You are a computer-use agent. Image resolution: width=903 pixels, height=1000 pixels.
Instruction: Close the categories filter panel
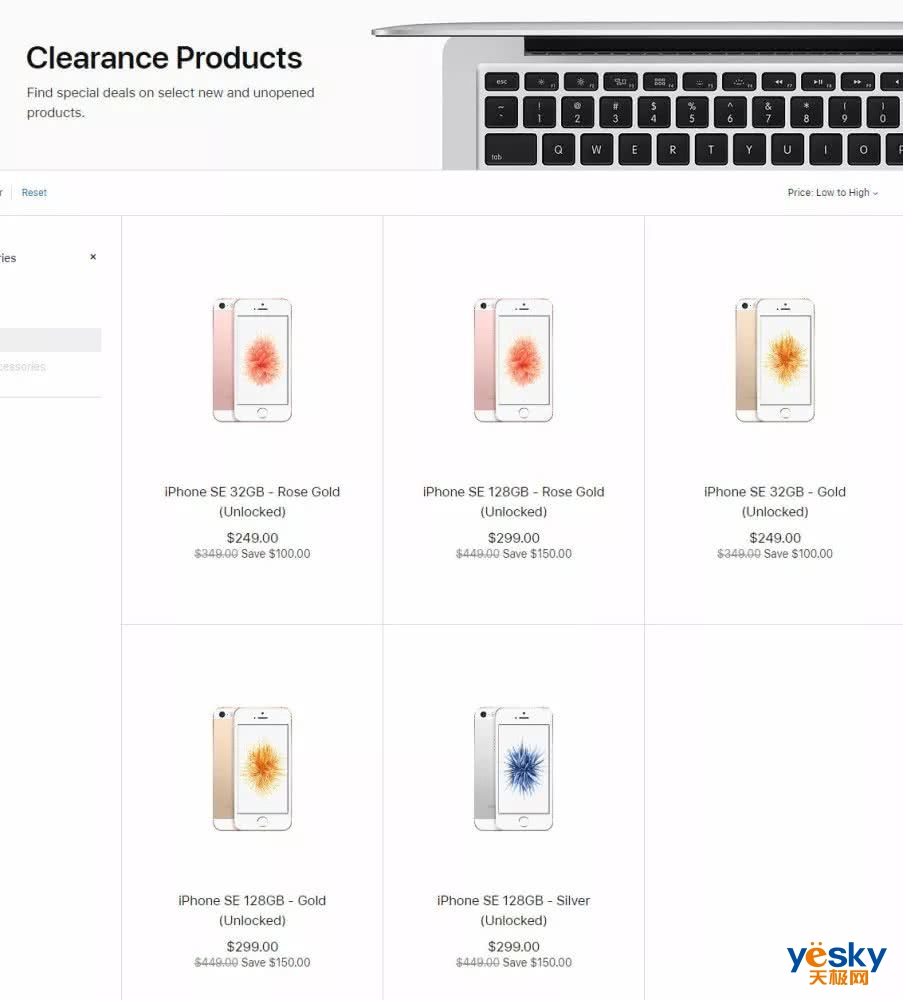point(93,257)
